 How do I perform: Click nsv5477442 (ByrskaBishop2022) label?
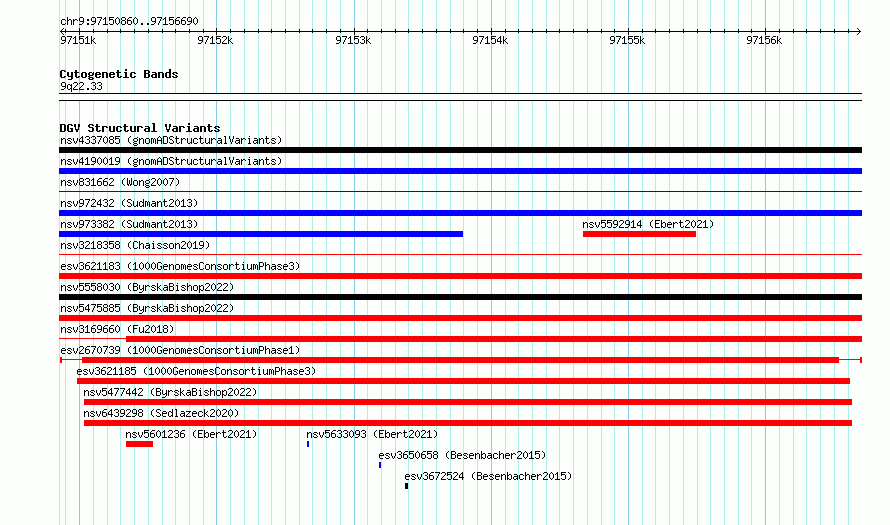pyautogui.click(x=170, y=392)
